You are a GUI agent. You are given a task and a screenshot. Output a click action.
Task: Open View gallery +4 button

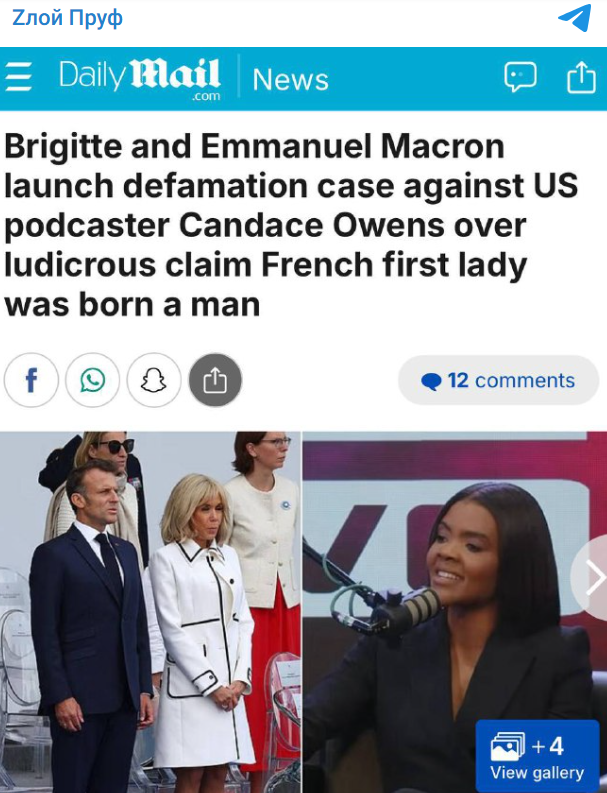pyautogui.click(x=537, y=757)
